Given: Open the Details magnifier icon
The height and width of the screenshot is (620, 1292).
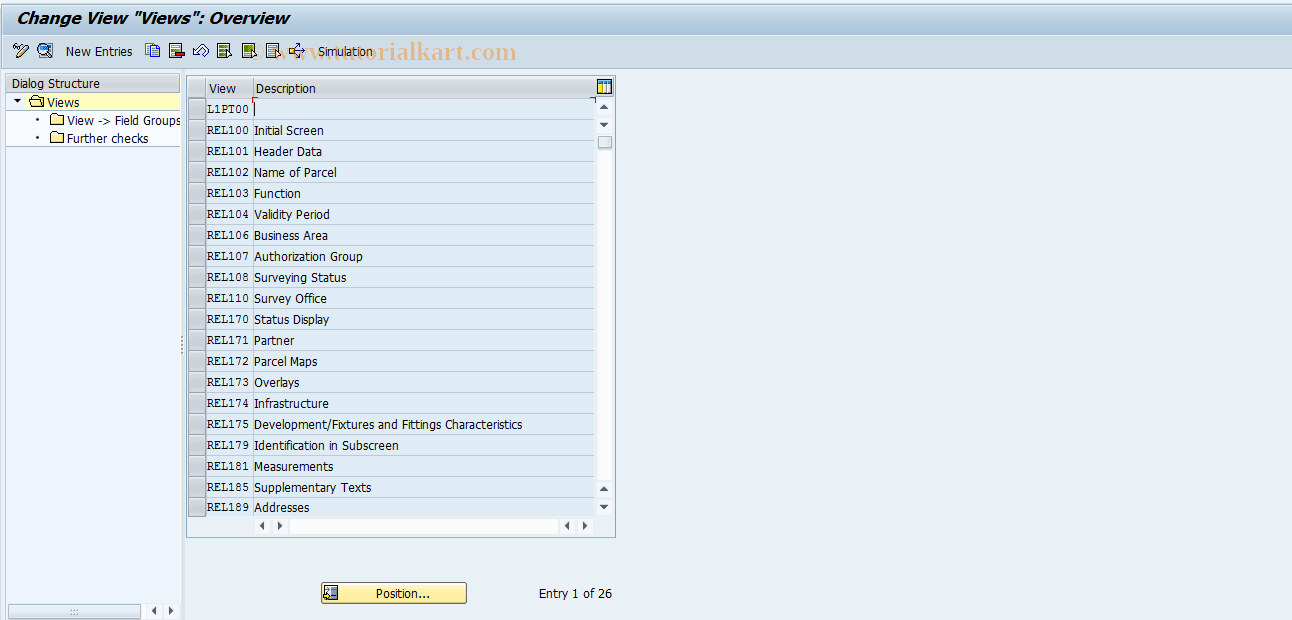Looking at the screenshot, I should 45,51.
